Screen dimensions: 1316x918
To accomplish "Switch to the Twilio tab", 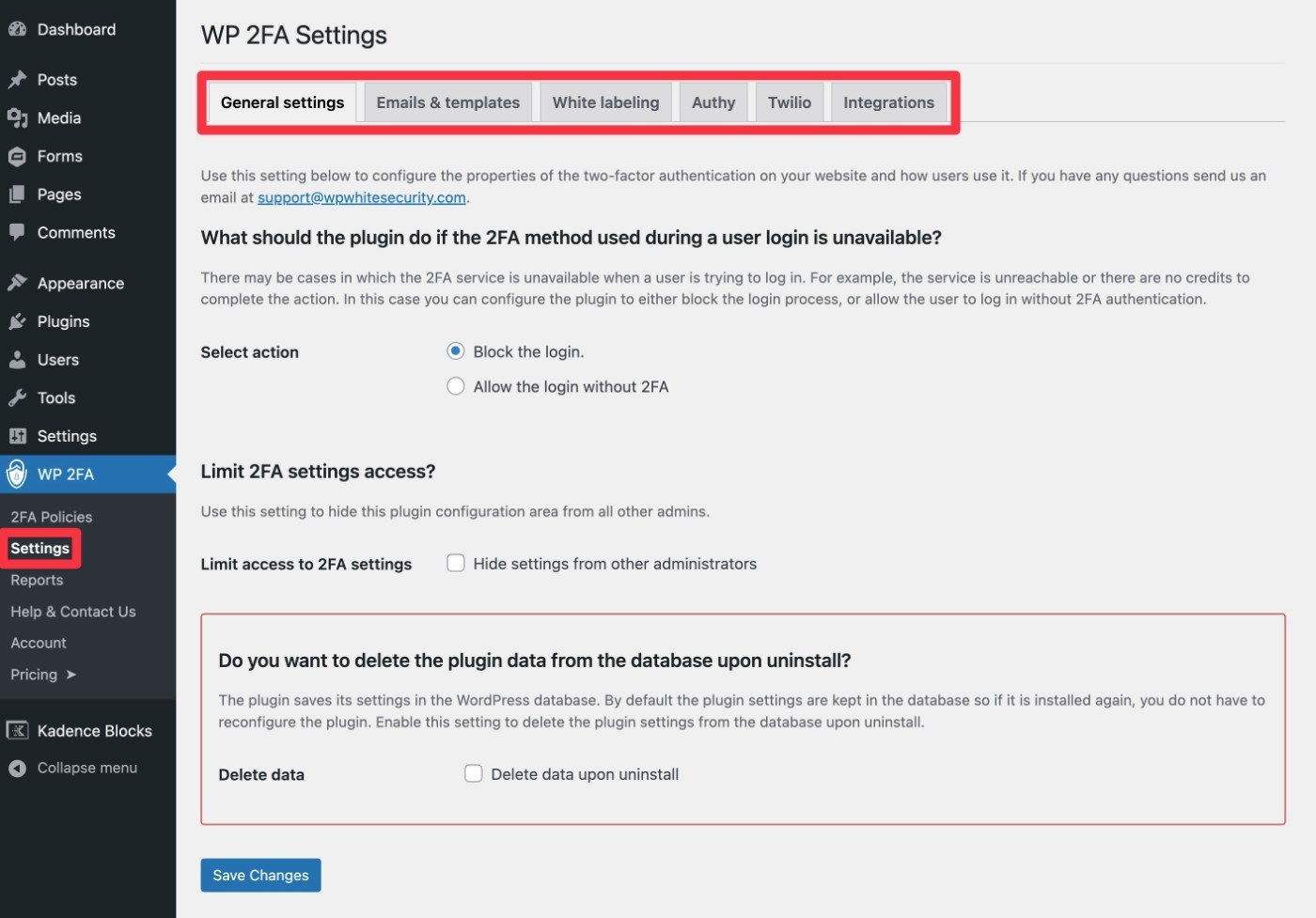I will (790, 102).
